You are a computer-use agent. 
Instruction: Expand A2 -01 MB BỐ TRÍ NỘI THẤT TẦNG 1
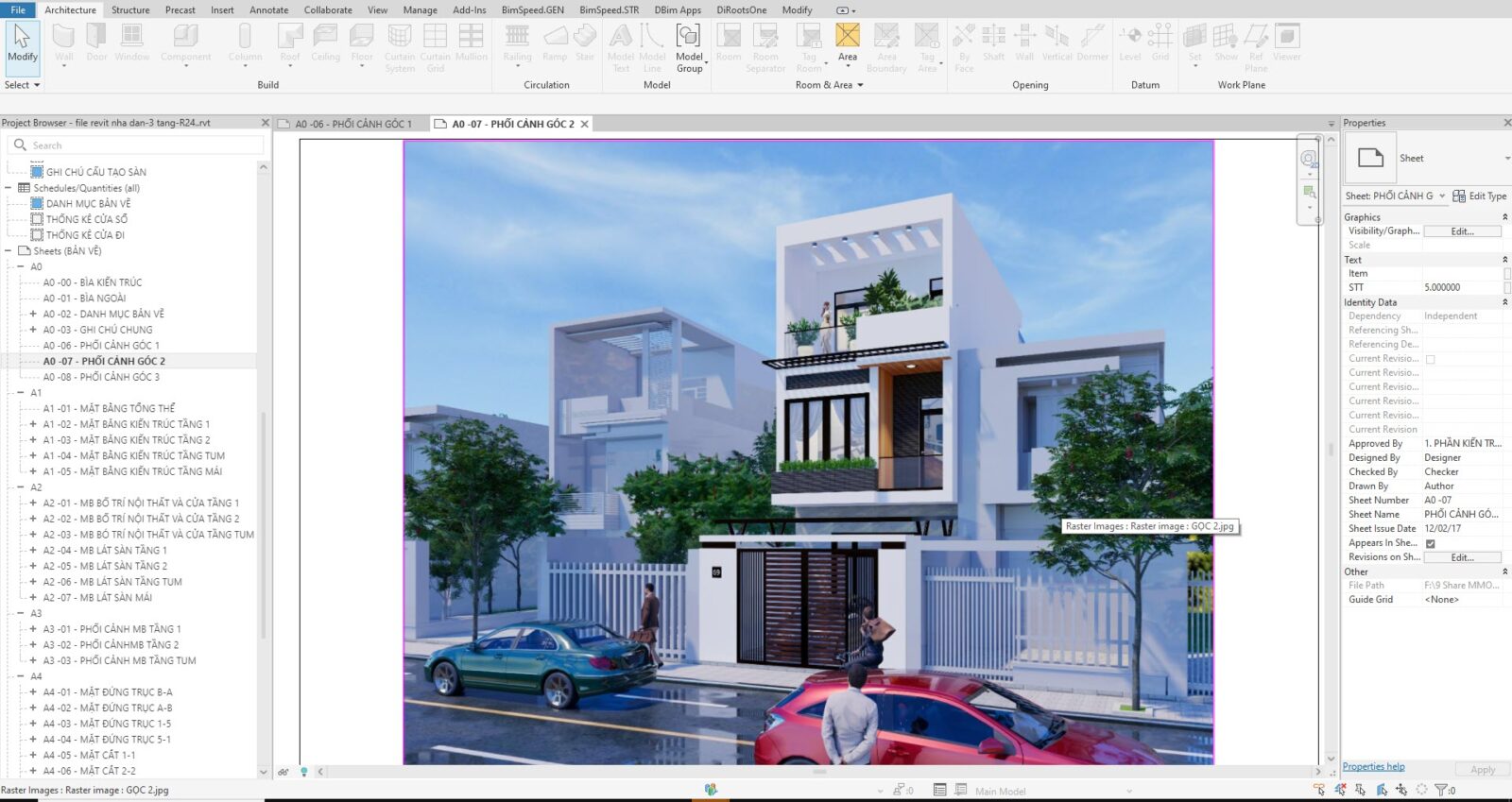(33, 503)
